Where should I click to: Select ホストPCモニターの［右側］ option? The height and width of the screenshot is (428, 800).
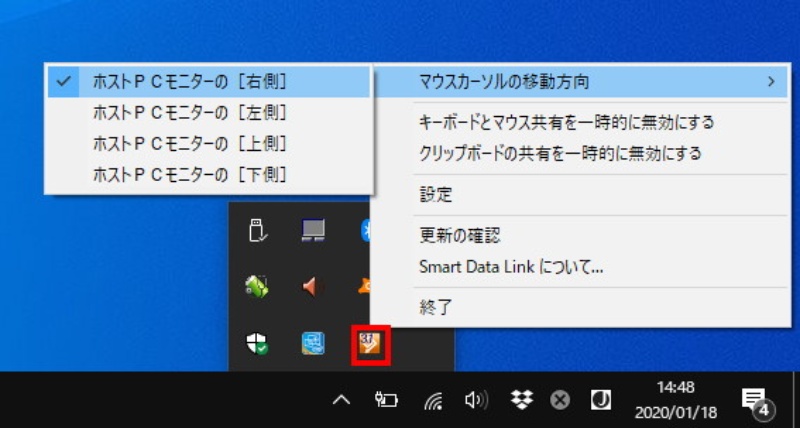point(209,82)
